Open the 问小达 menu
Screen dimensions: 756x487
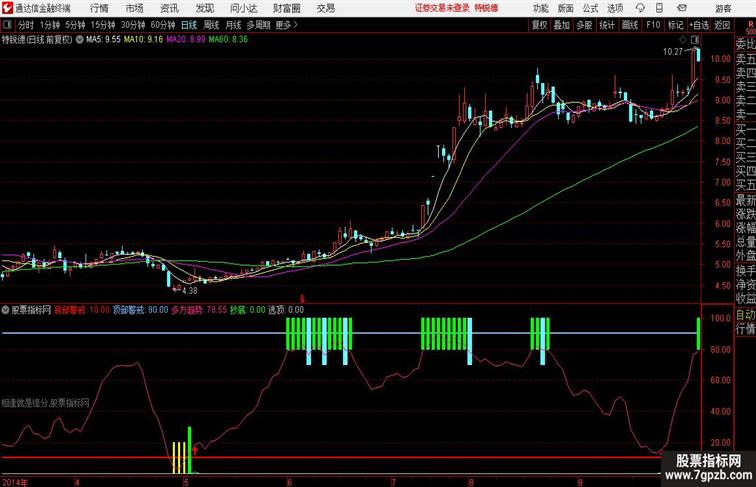pyautogui.click(x=243, y=8)
